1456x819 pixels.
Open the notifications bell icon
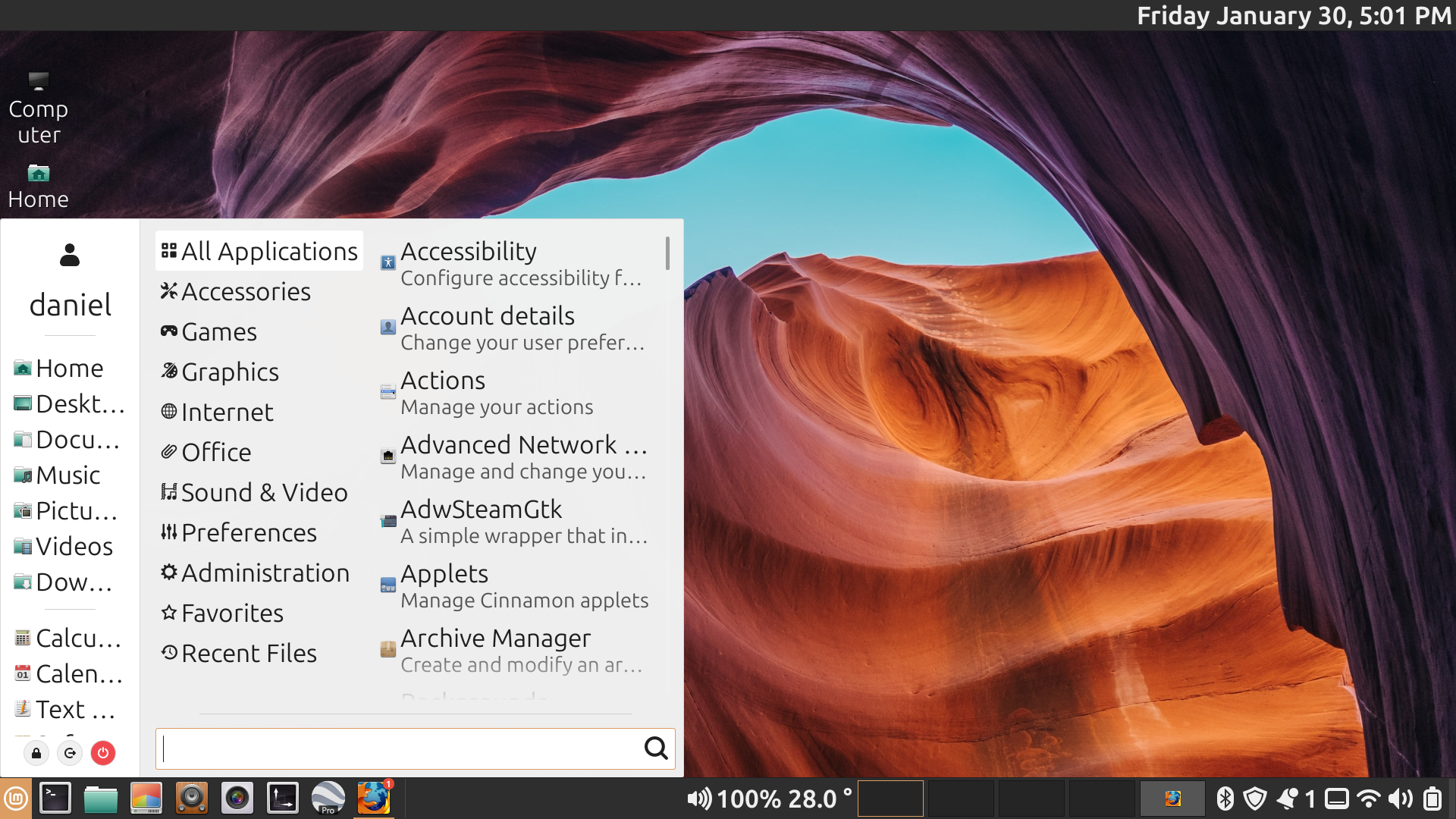click(x=1288, y=799)
